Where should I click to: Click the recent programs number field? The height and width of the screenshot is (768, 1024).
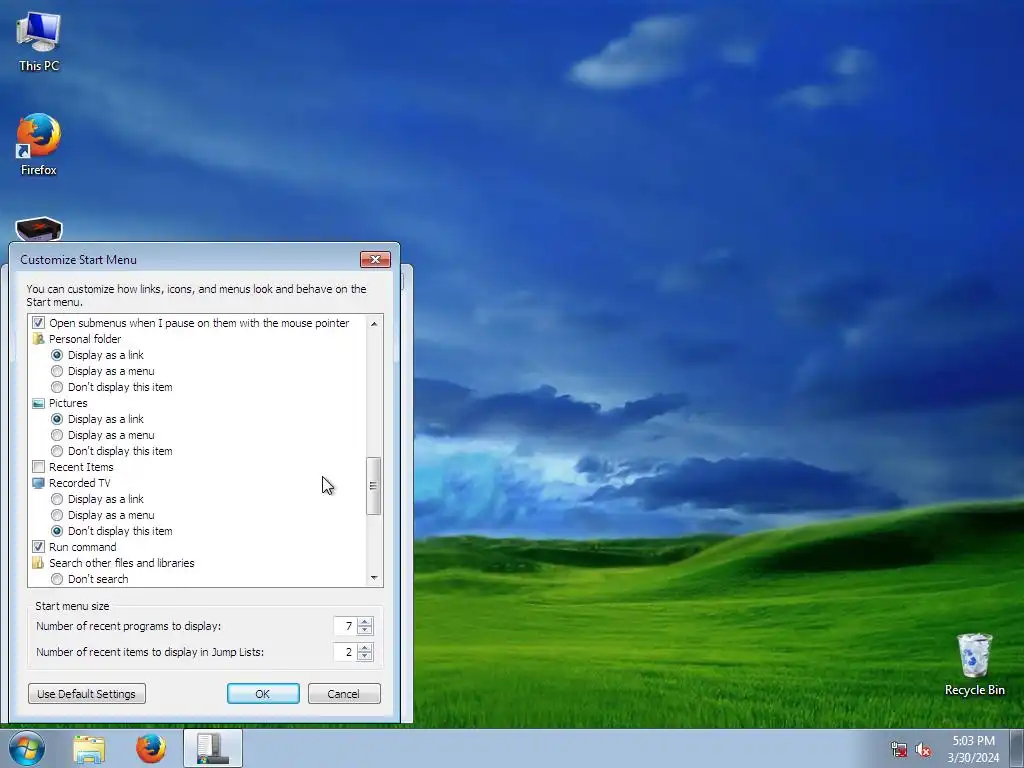pos(345,626)
